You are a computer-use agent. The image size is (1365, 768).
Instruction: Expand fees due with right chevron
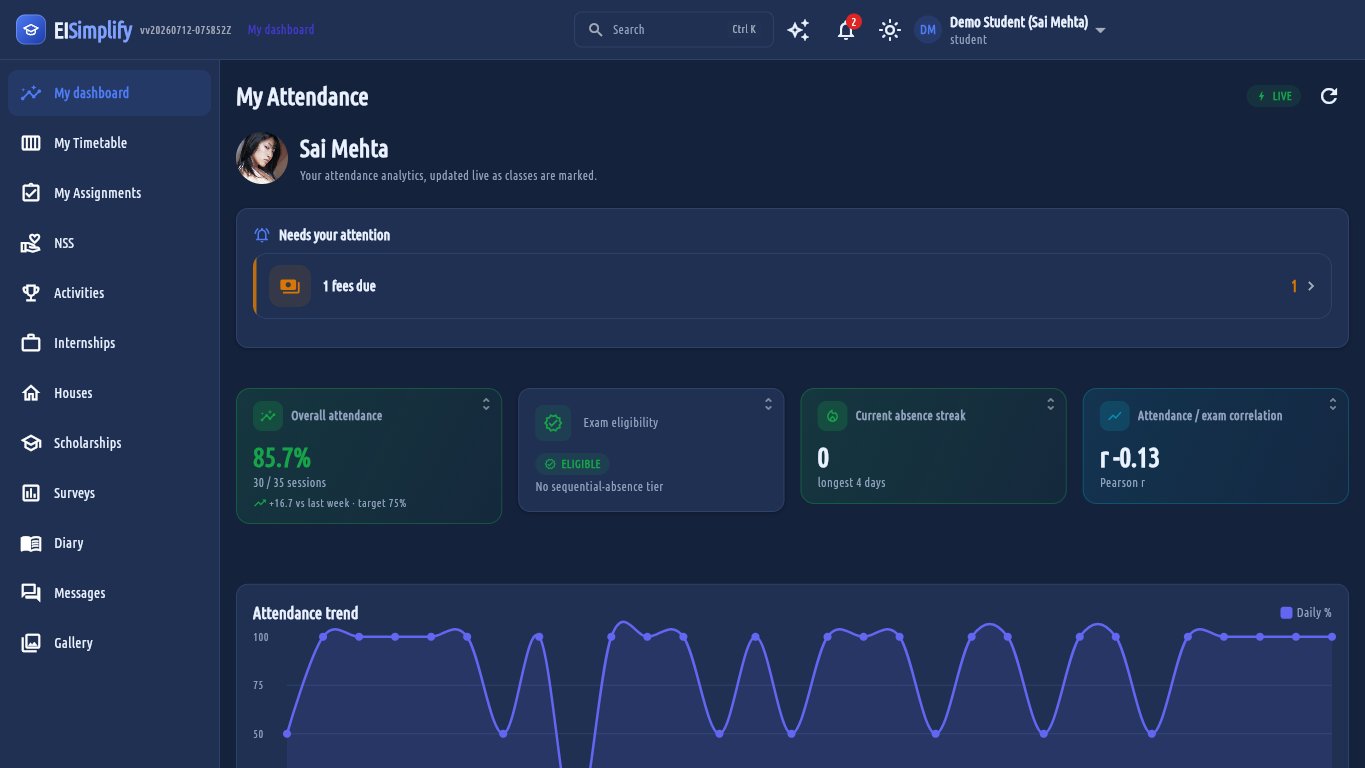click(x=1311, y=286)
